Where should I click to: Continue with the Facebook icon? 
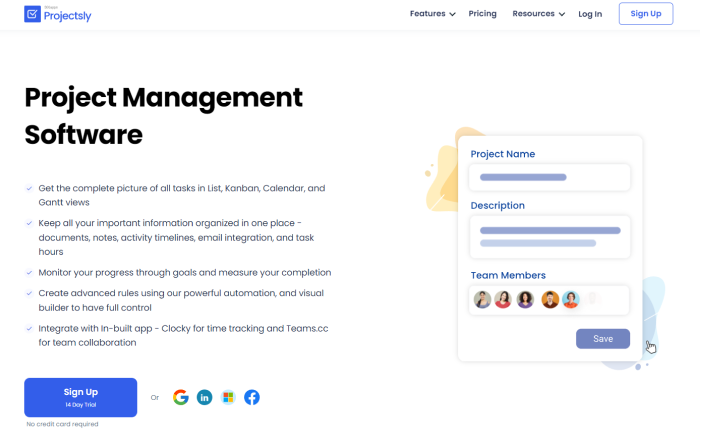point(252,397)
